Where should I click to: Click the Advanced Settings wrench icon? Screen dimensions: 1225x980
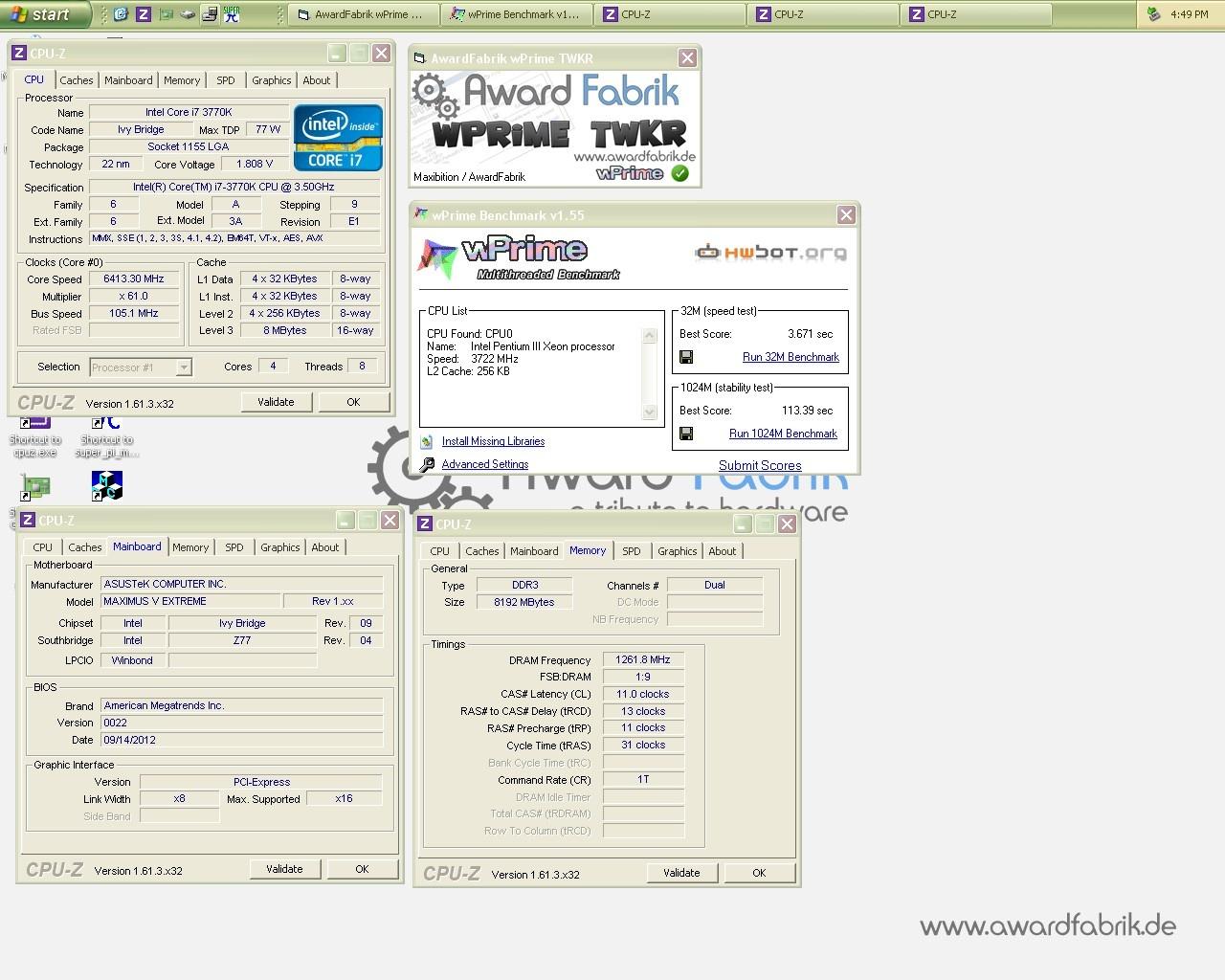click(427, 464)
